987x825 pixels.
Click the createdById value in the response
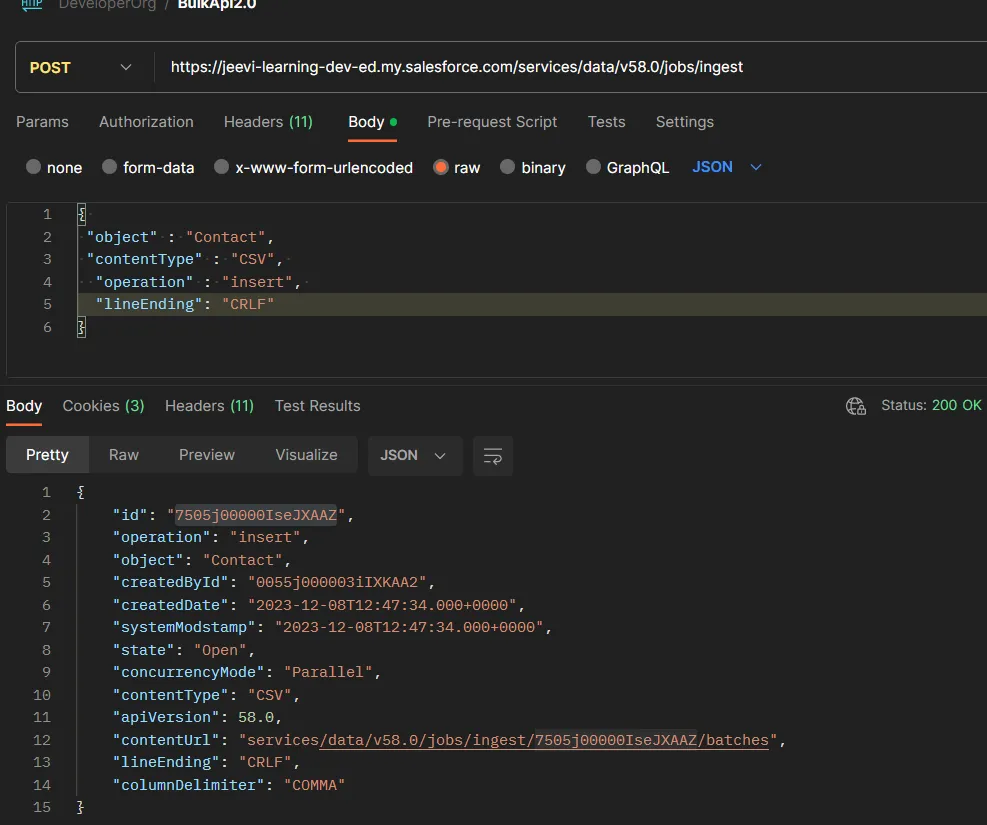pyautogui.click(x=337, y=582)
